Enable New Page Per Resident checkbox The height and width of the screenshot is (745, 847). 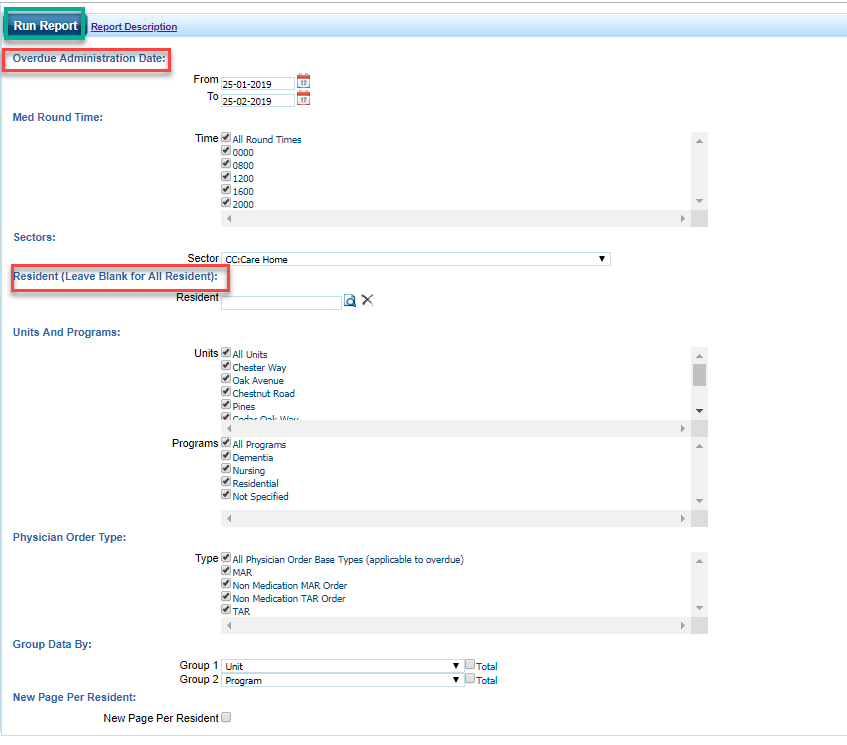click(226, 717)
